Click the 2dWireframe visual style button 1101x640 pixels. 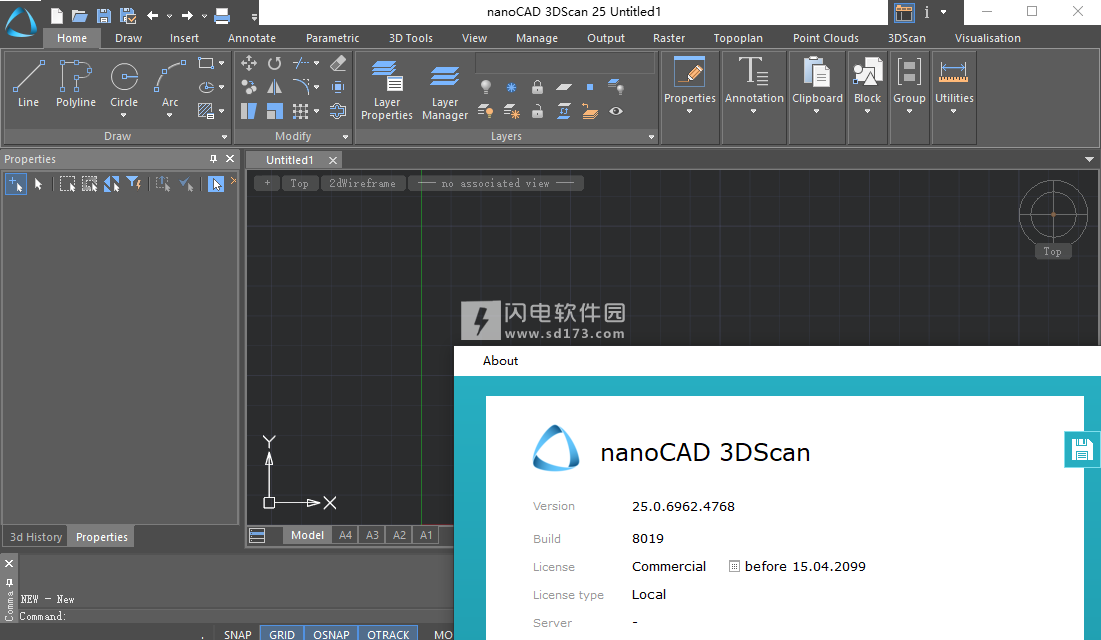[x=363, y=183]
